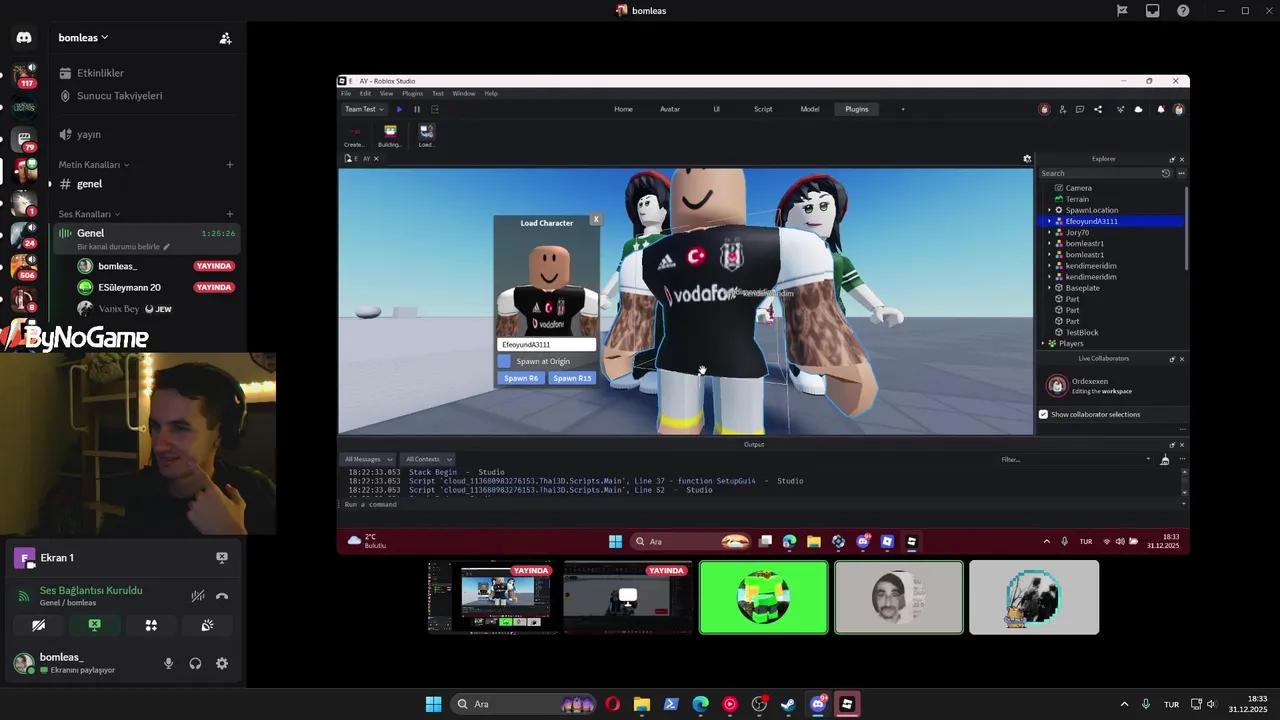Collapse the Metin Kanalları category

click(94, 164)
